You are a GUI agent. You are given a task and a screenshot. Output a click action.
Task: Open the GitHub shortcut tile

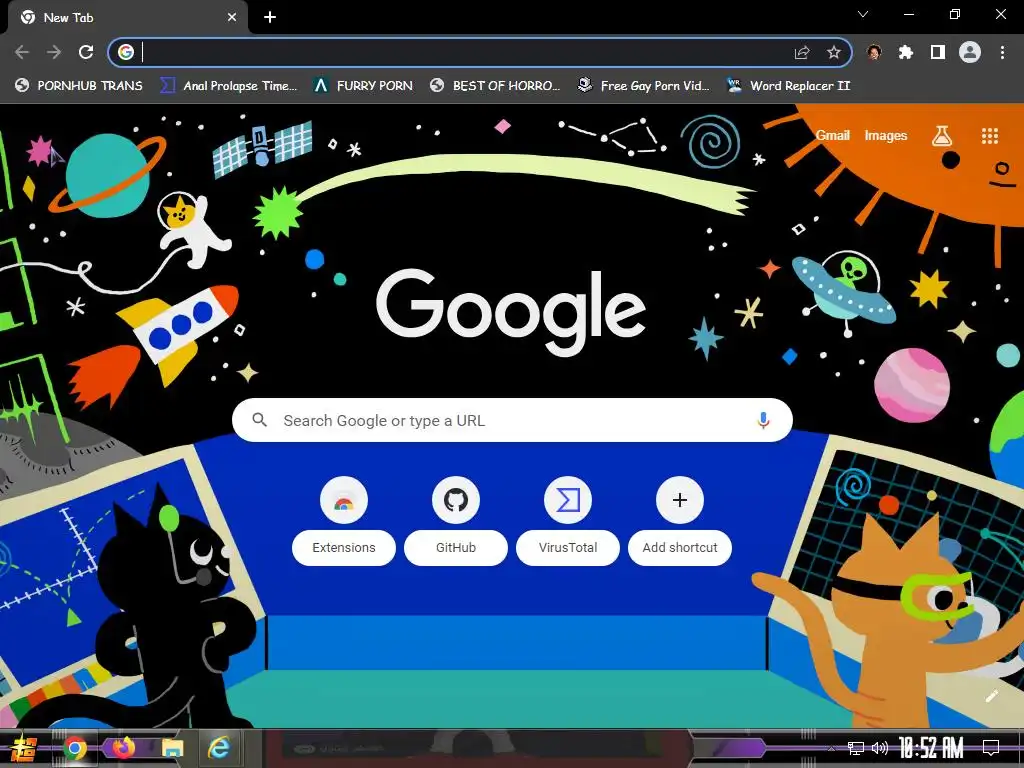coord(456,520)
